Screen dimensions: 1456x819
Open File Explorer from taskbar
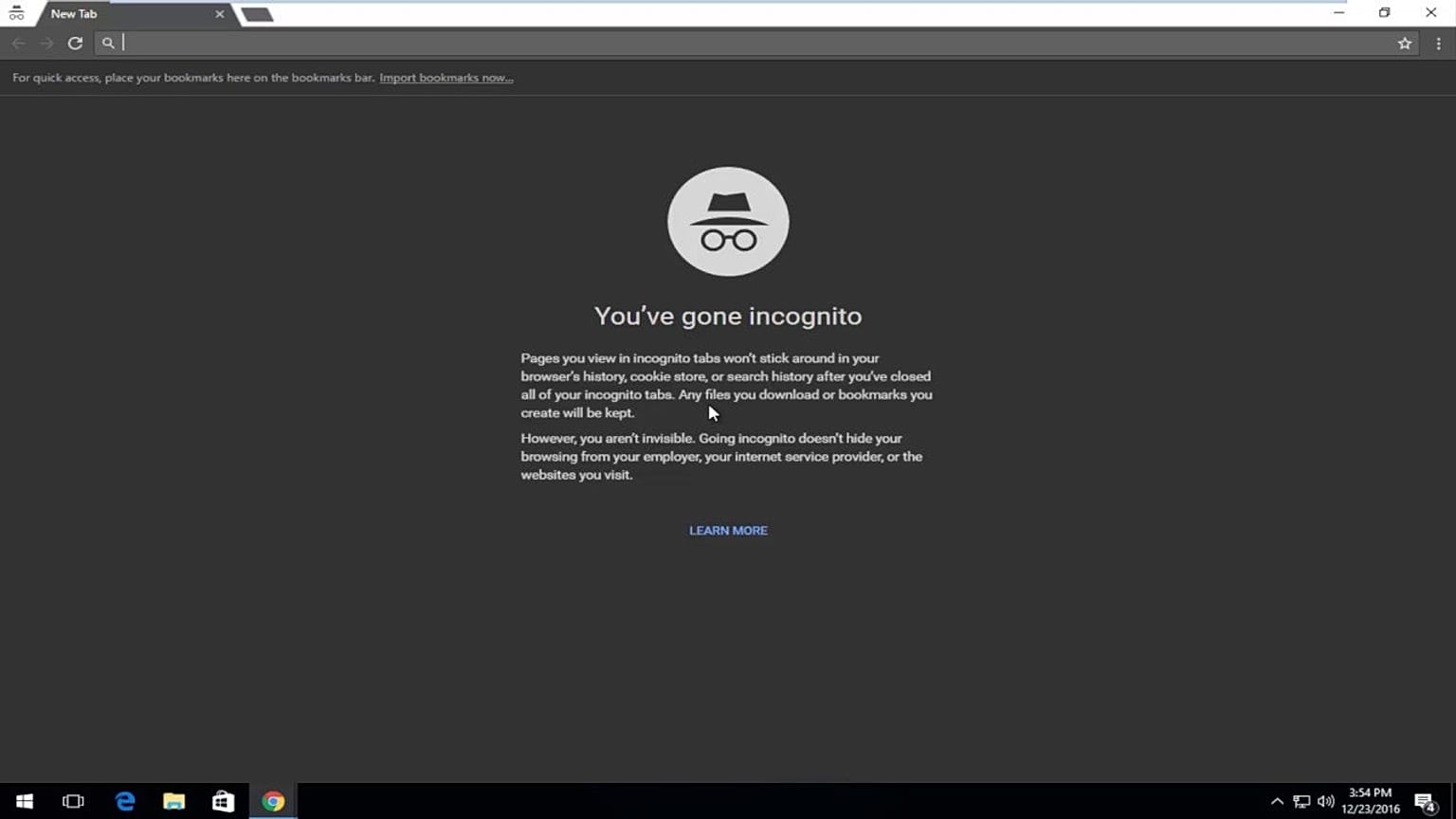(x=173, y=801)
